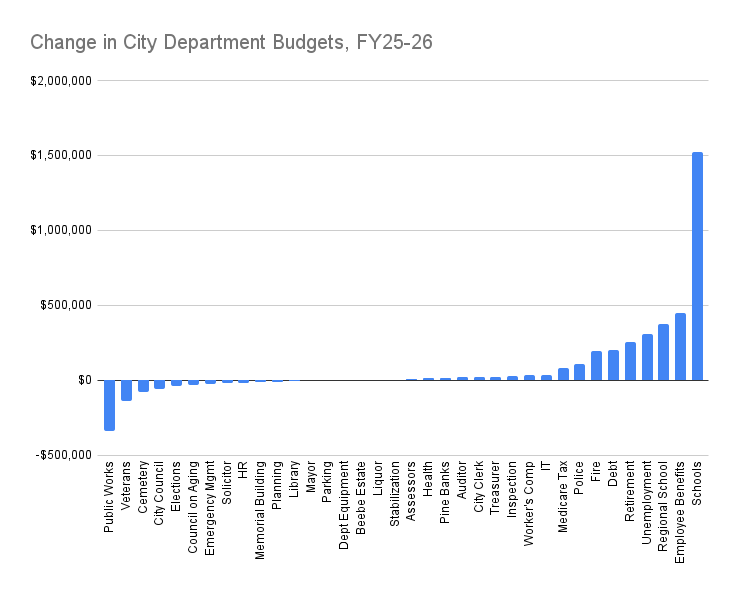738x594 pixels.
Task: Click the negative Public Works bar
Action: pos(109,405)
